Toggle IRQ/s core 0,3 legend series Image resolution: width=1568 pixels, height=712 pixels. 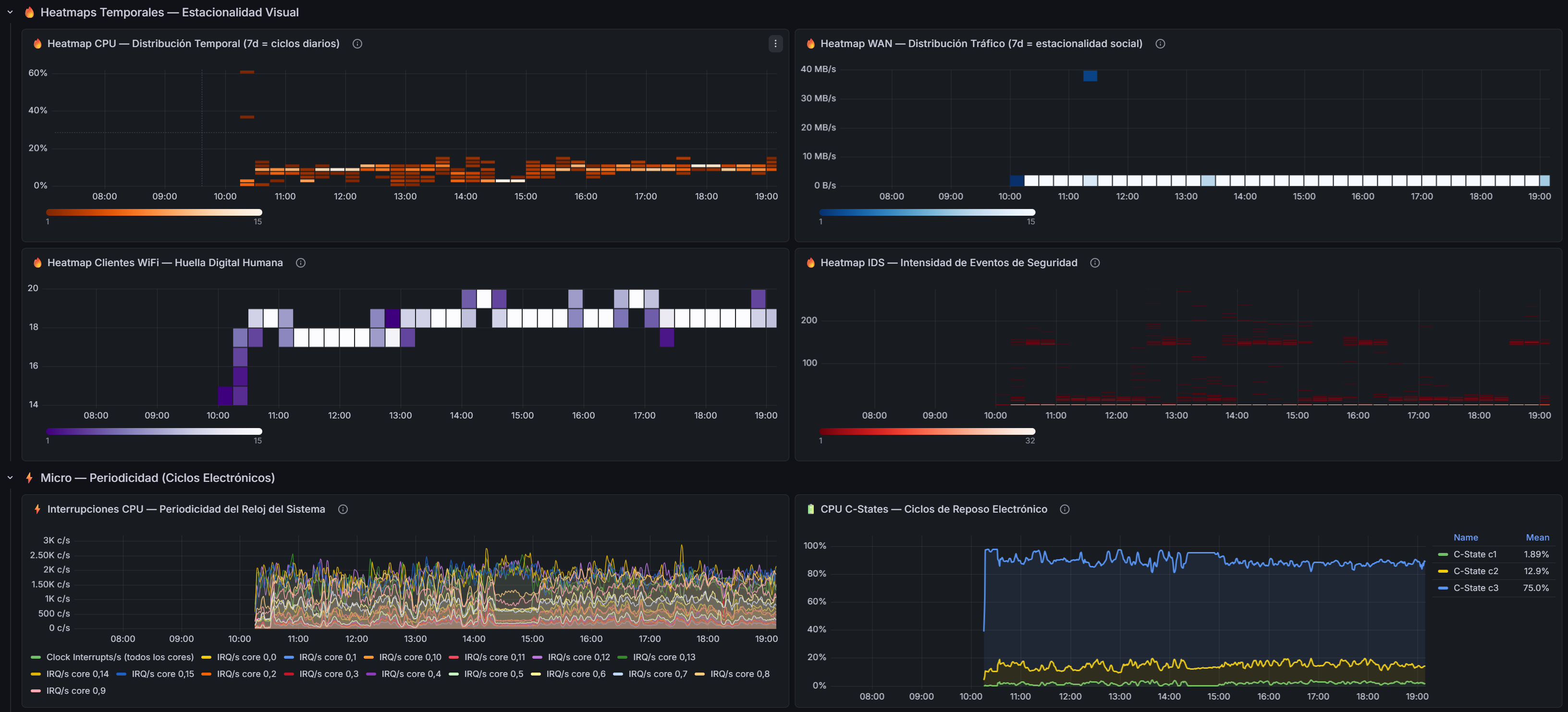click(329, 674)
